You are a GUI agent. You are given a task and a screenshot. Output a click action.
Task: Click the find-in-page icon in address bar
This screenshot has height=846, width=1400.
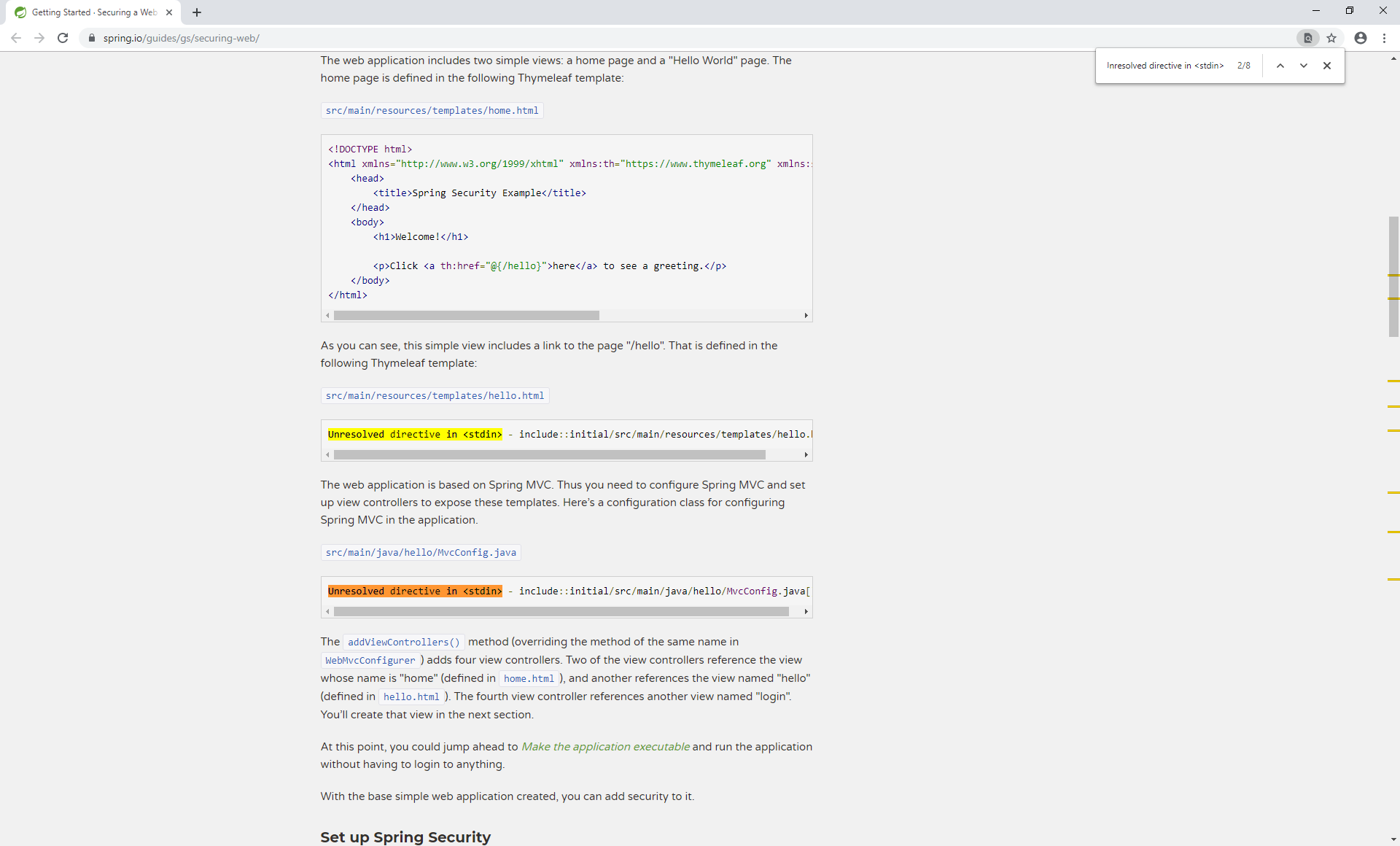pyautogui.click(x=1308, y=38)
